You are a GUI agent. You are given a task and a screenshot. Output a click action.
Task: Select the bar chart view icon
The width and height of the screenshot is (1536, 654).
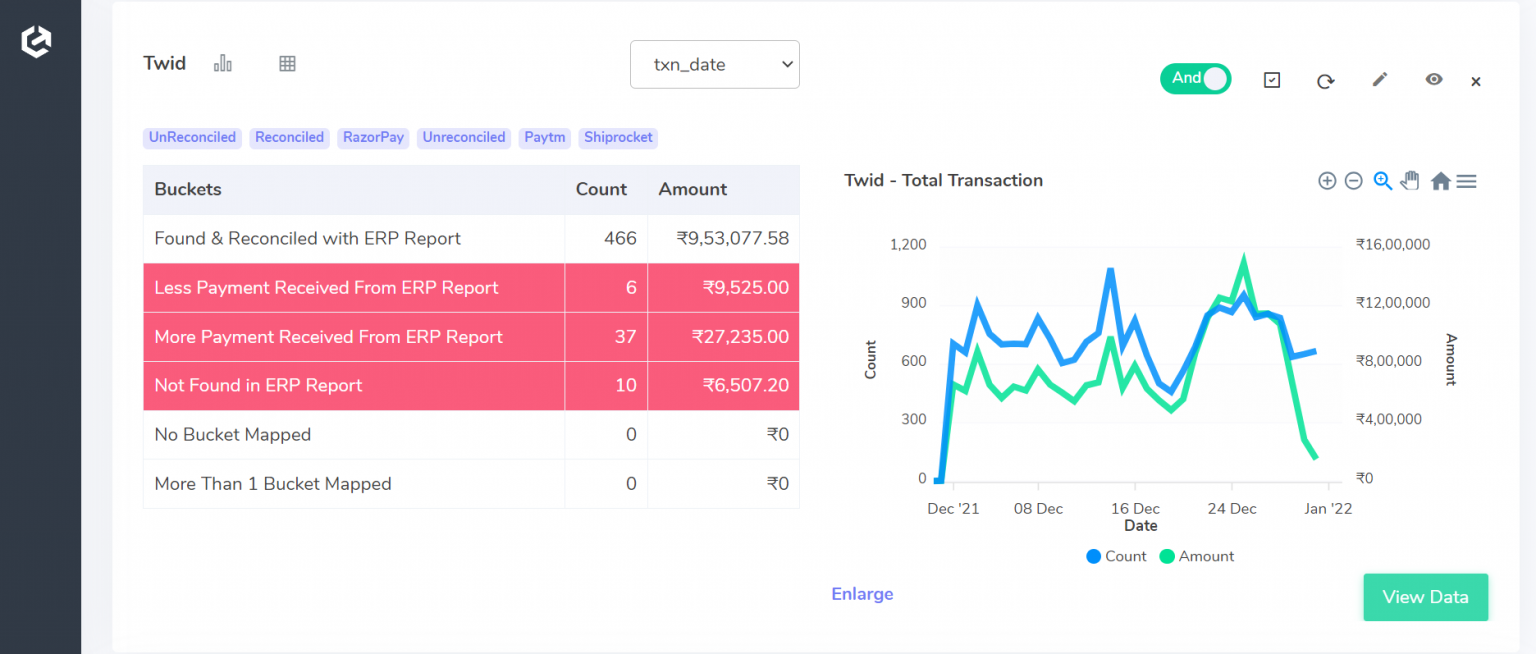point(222,62)
